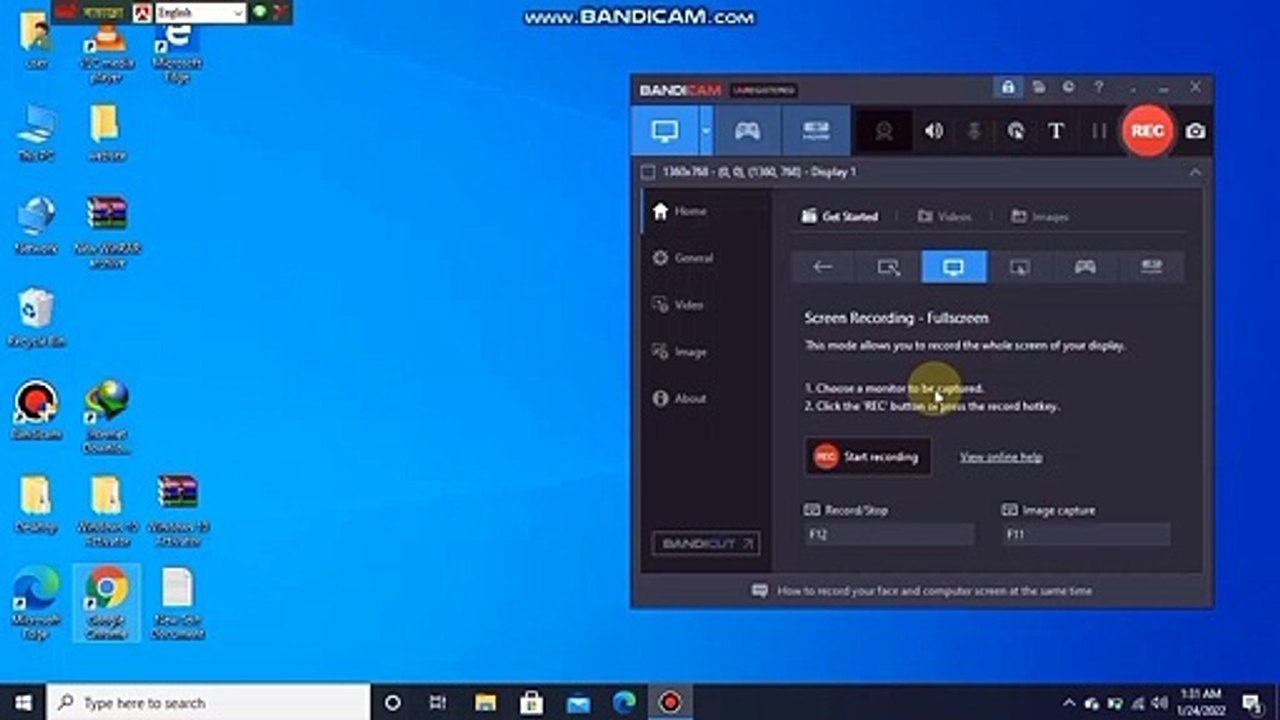The image size is (1280, 720).
Task: Select the New Text Document desktop icon
Action: point(177,602)
